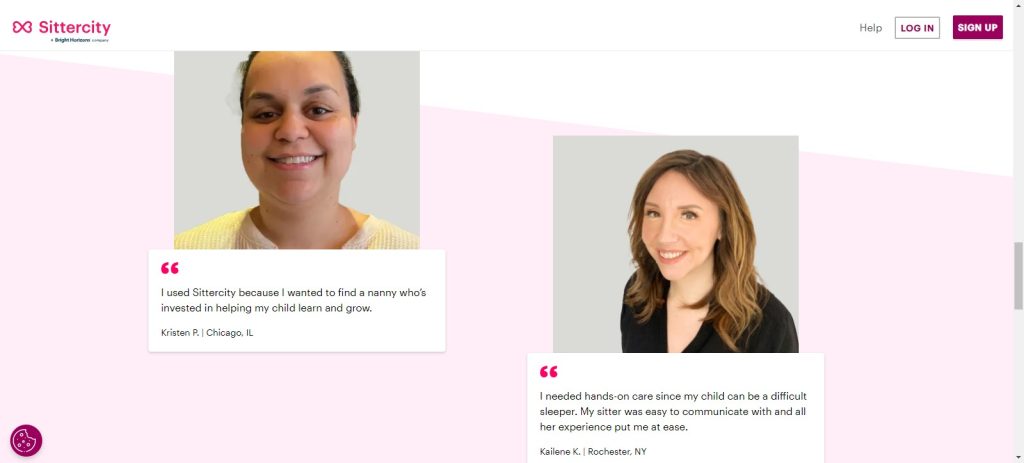The width and height of the screenshot is (1024, 463).
Task: Click the SIGN UP button
Action: 978,27
